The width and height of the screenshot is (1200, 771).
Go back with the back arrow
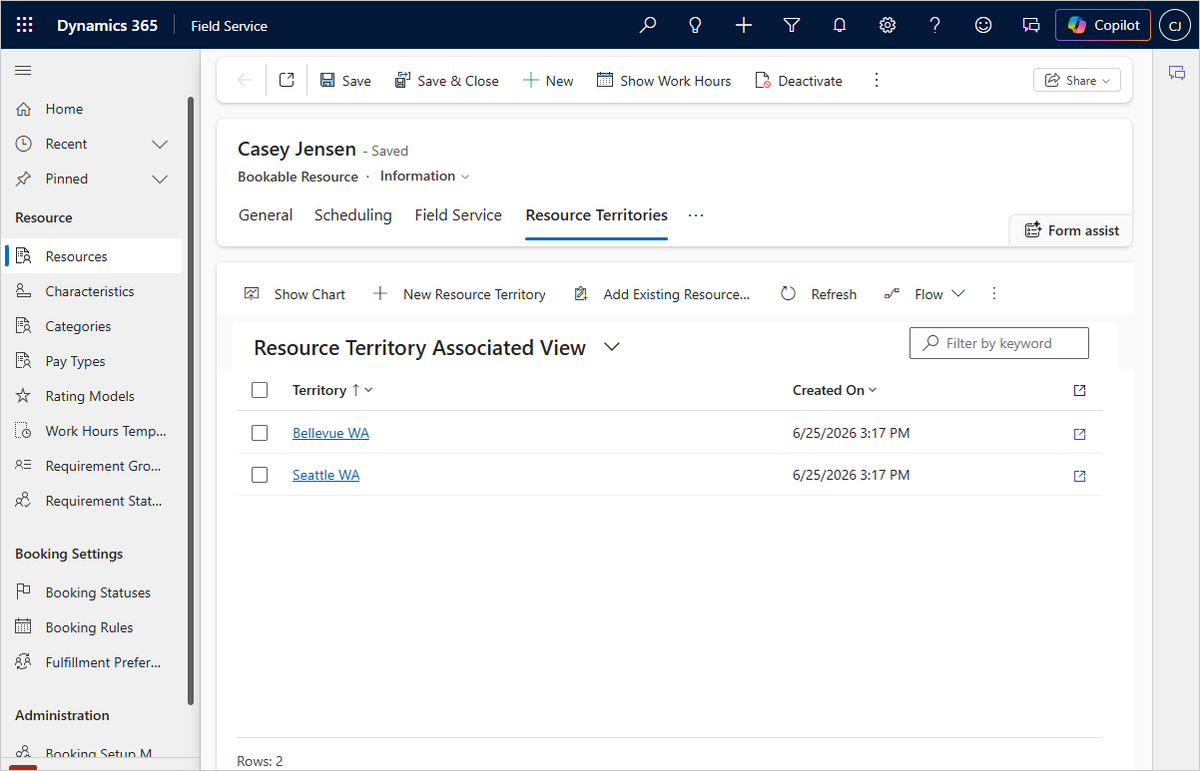click(245, 80)
